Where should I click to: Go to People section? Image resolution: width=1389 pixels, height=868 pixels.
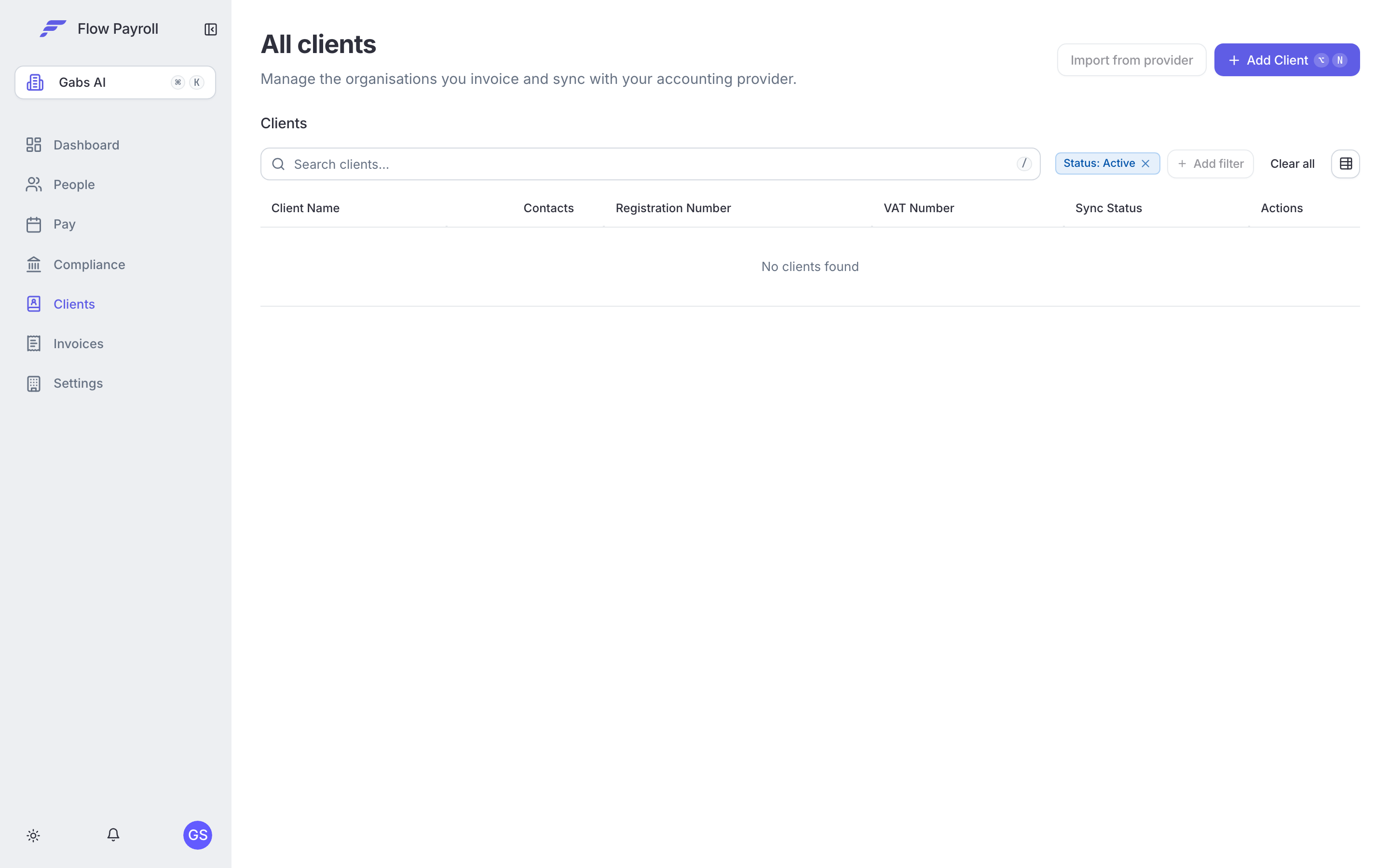[60, 184]
